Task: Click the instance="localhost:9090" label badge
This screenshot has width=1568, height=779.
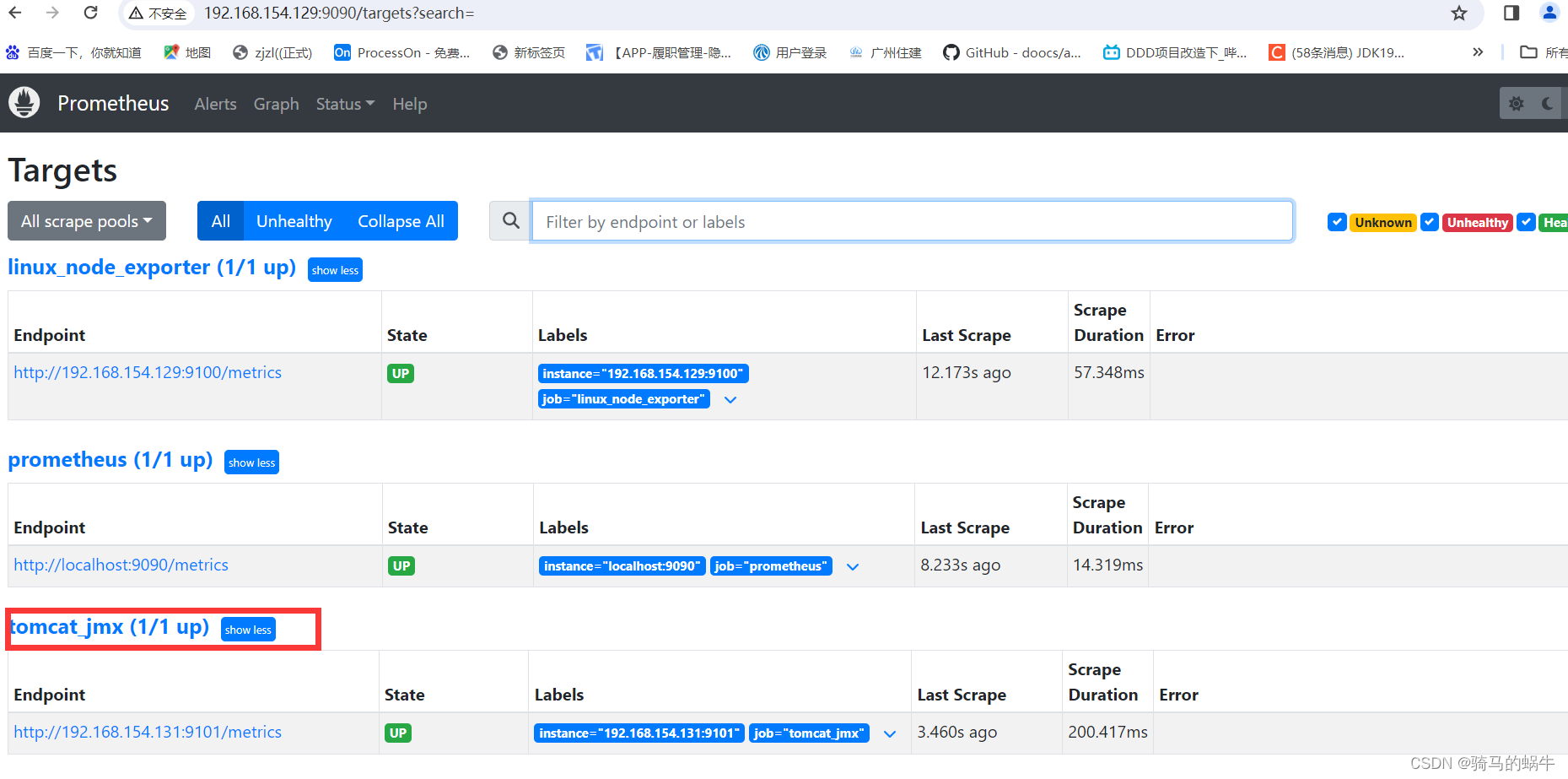Action: pos(622,566)
